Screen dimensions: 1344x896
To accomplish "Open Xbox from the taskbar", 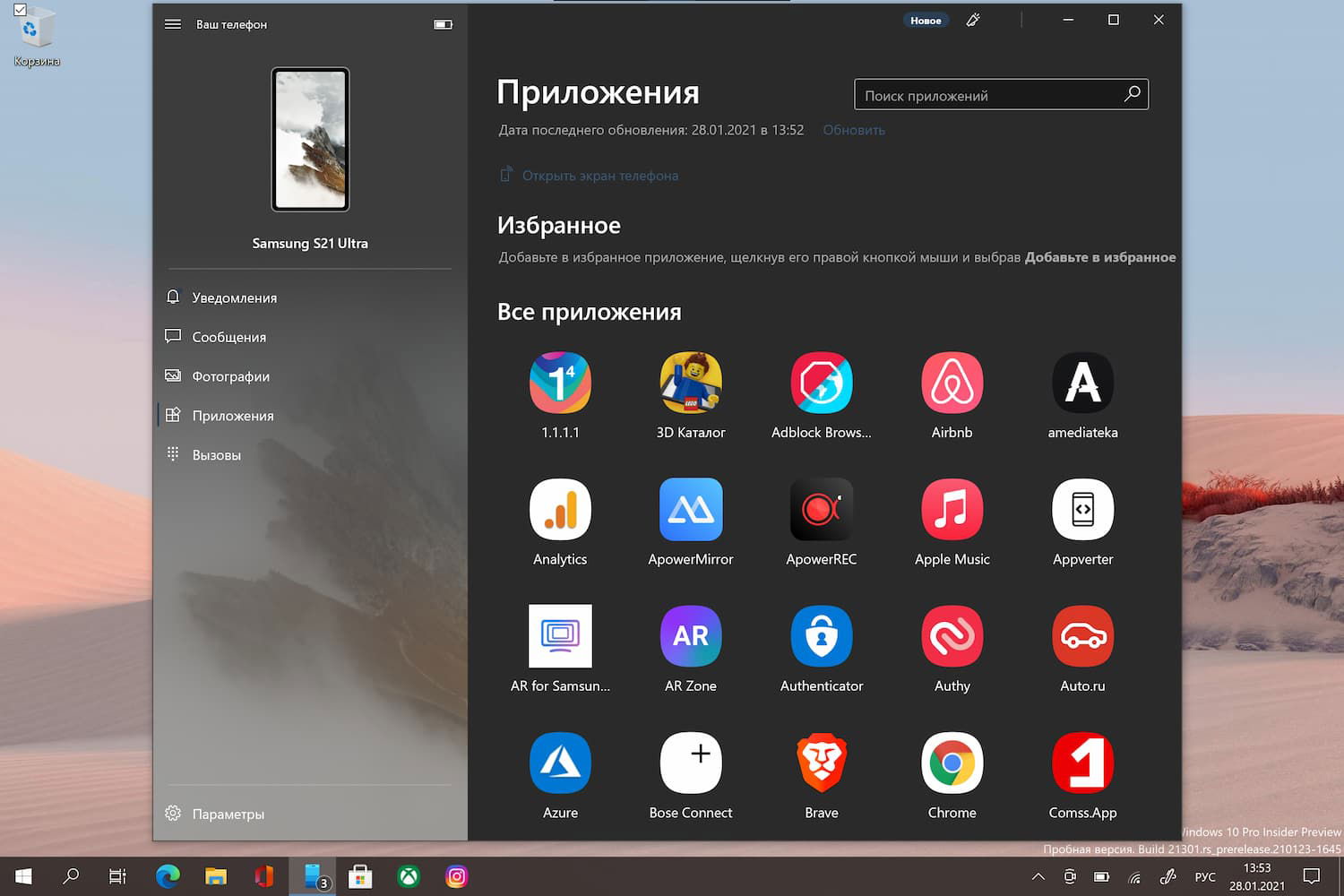I will [409, 876].
